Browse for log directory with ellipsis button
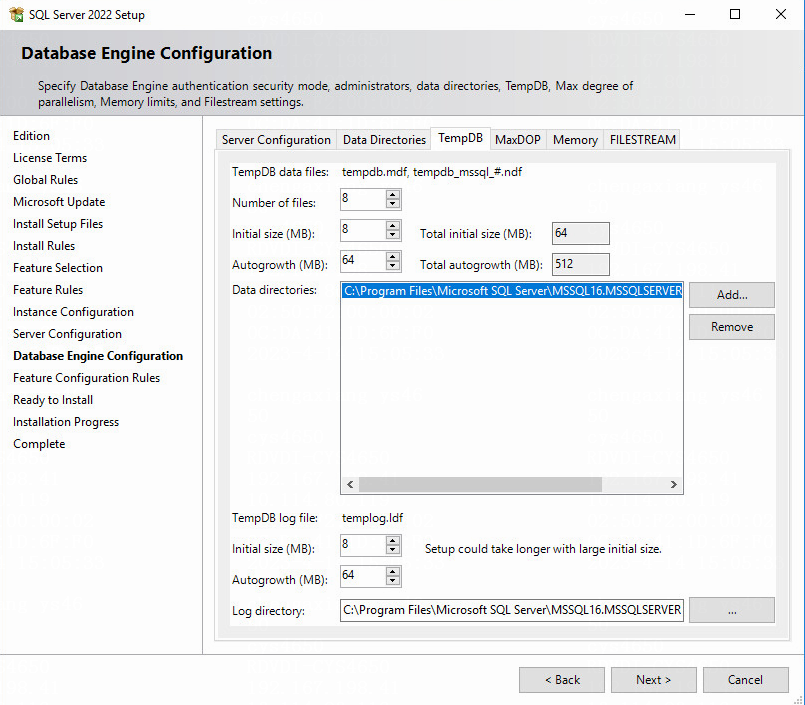This screenshot has height=705, width=805. 732,610
